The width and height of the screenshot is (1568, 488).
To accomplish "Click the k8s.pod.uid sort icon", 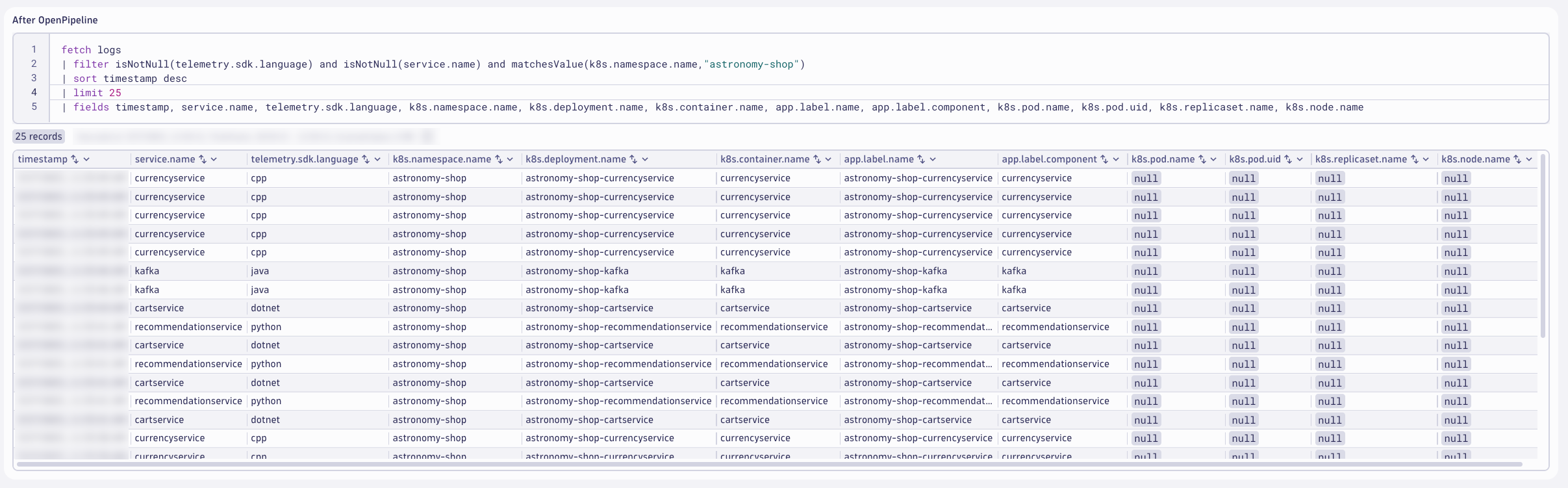I will pos(1288,159).
